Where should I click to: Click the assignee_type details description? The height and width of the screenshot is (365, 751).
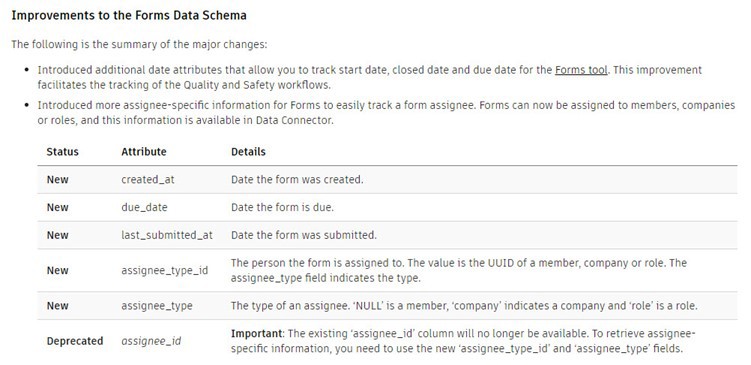(464, 306)
